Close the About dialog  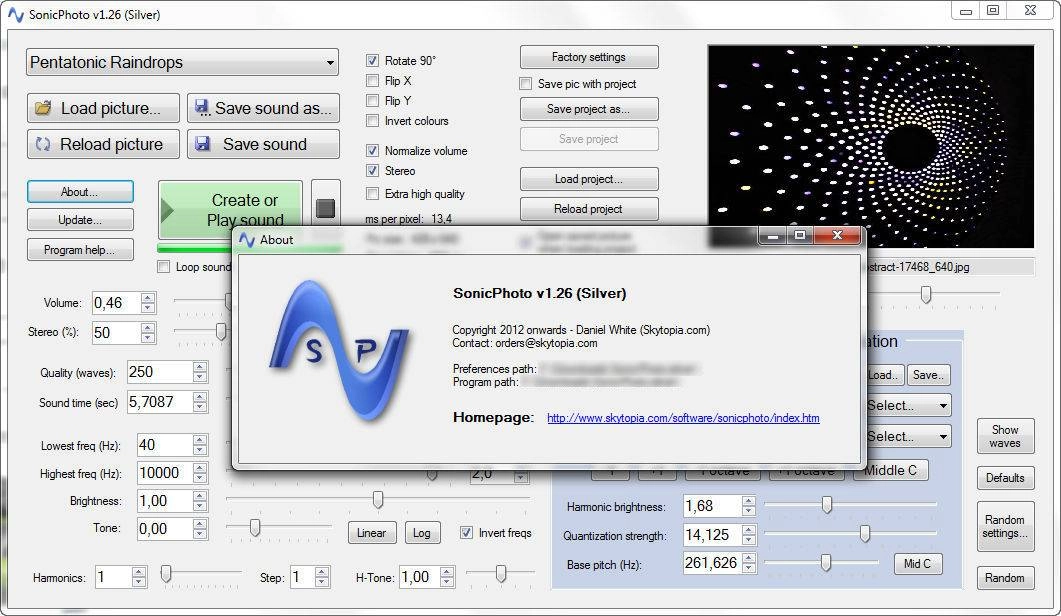coord(837,236)
